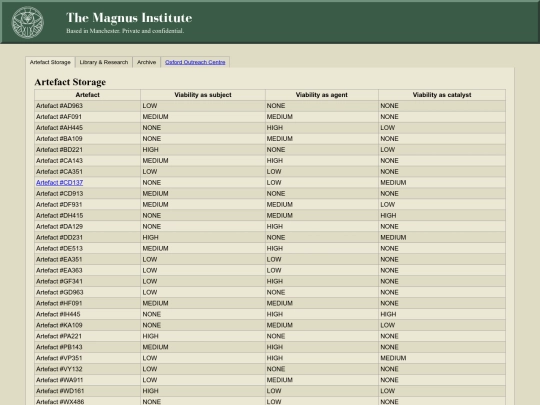Click HIGH catalyst value for Artefact #IH445
This screenshot has height=405, width=540.
(x=388, y=314)
